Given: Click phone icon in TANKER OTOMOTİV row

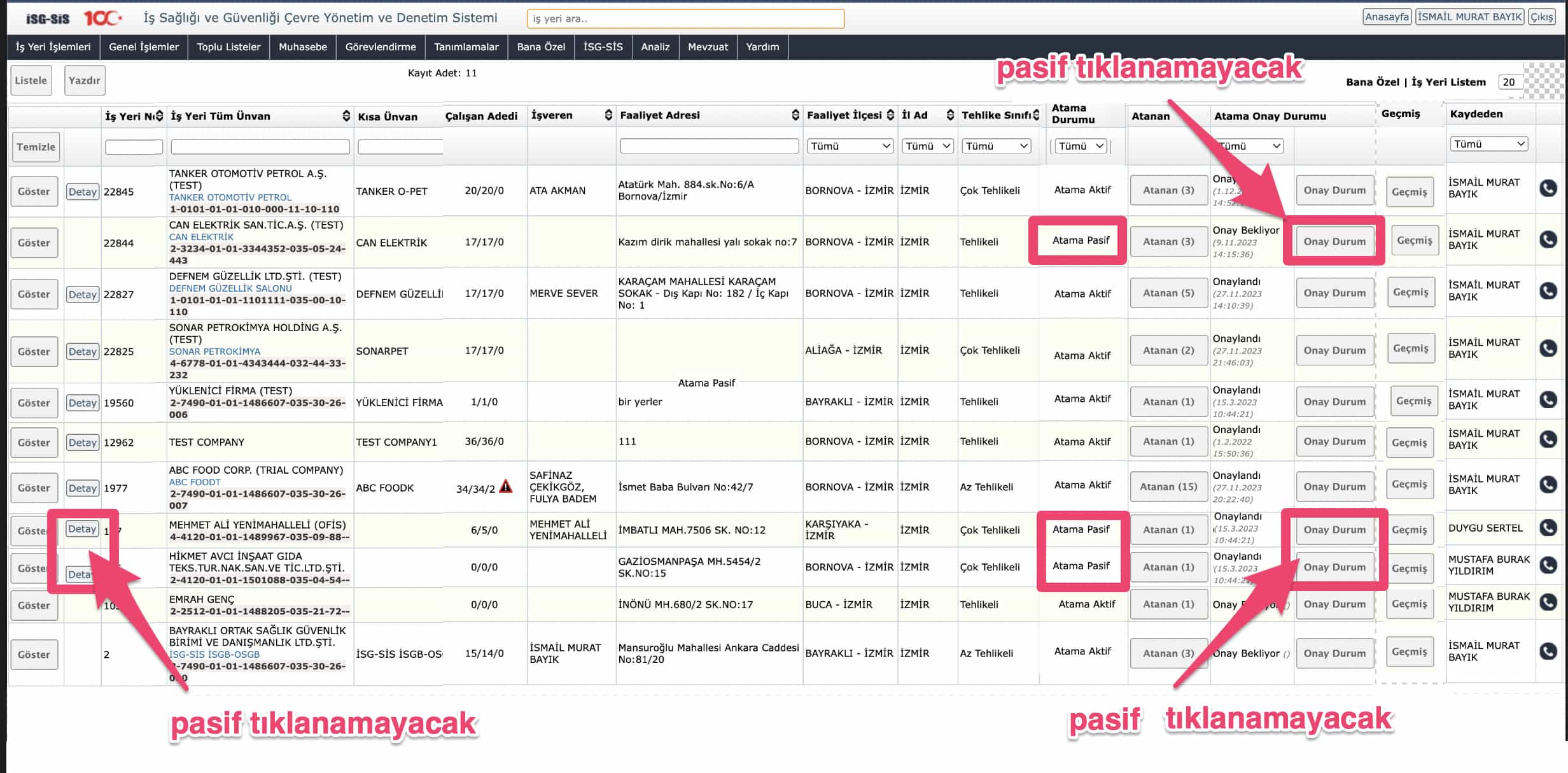Looking at the screenshot, I should point(1548,188).
